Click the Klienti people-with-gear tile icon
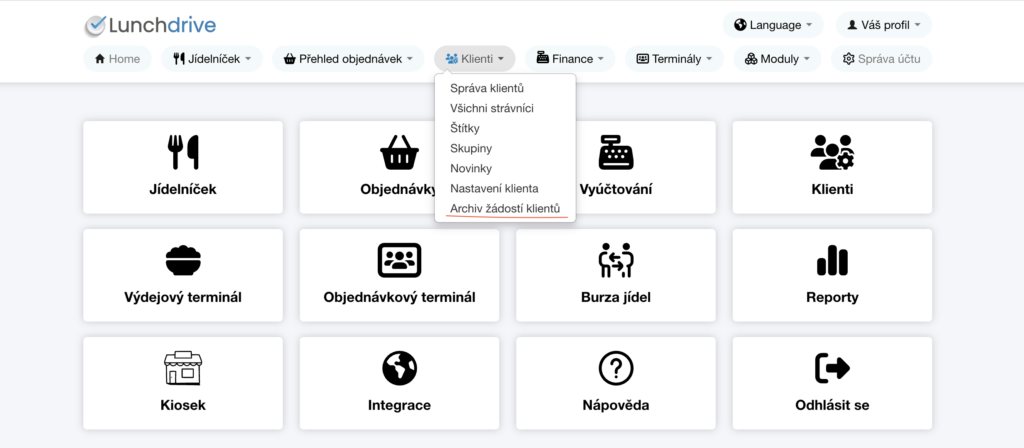Image resolution: width=1024 pixels, height=448 pixels. [831, 151]
